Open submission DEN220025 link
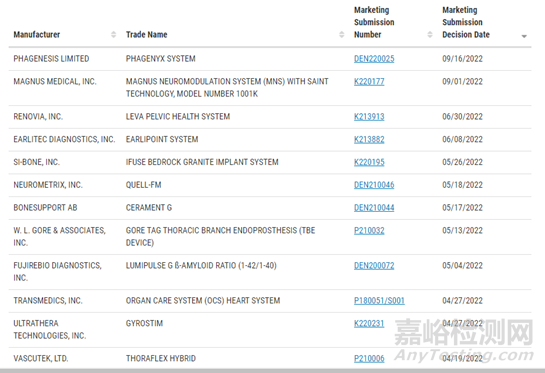 click(374, 59)
